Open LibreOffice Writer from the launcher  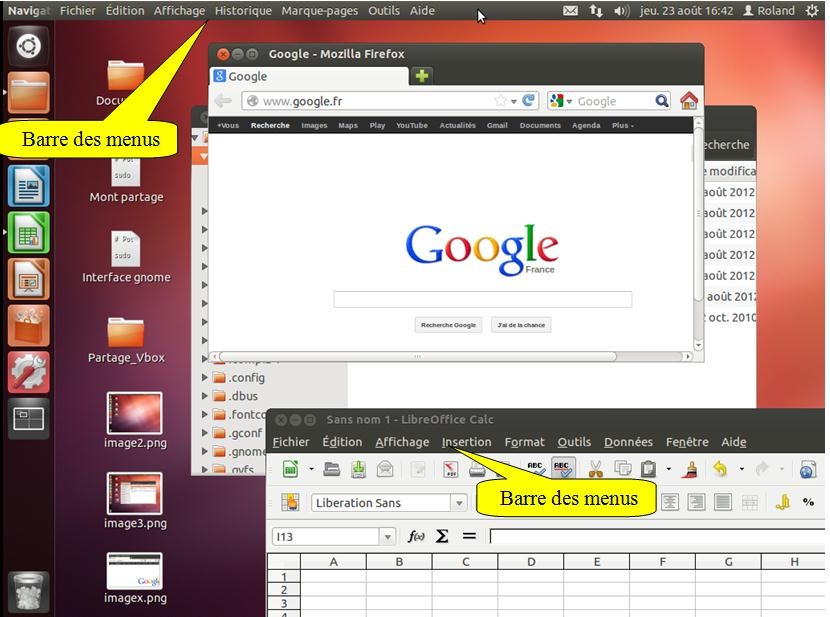29,186
